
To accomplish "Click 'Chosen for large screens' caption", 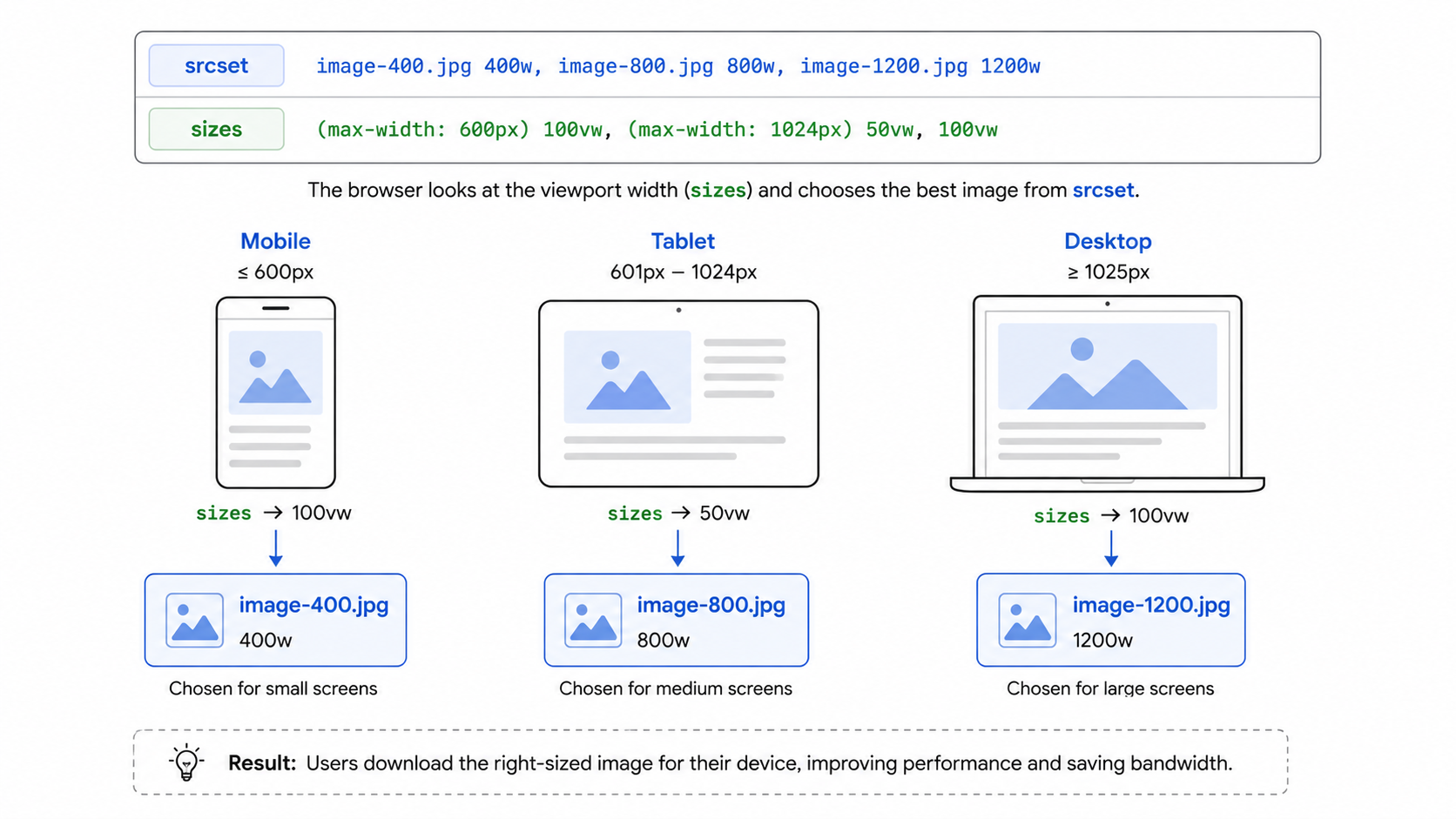I will pos(1110,688).
